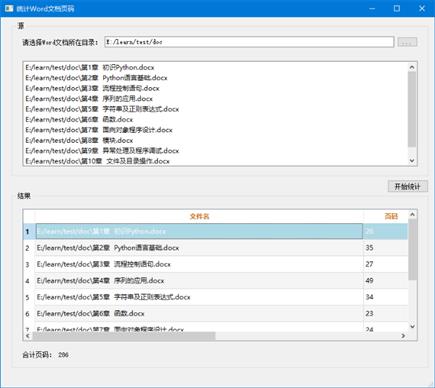
Task: Click the results table scroll-up arrow
Action: tap(412, 214)
